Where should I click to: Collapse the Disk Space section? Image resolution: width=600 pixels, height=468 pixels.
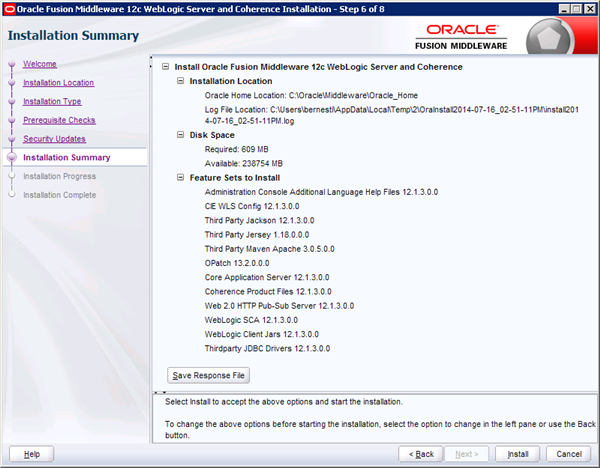tap(180, 135)
